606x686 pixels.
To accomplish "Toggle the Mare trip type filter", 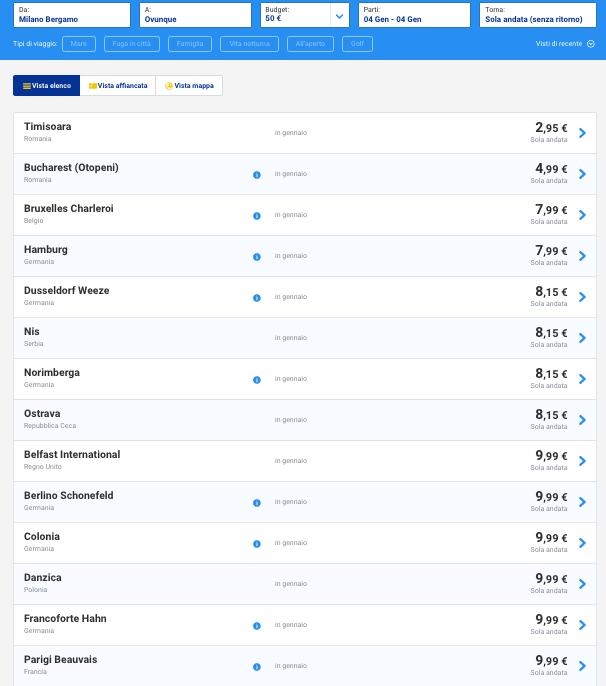I will click(x=79, y=44).
